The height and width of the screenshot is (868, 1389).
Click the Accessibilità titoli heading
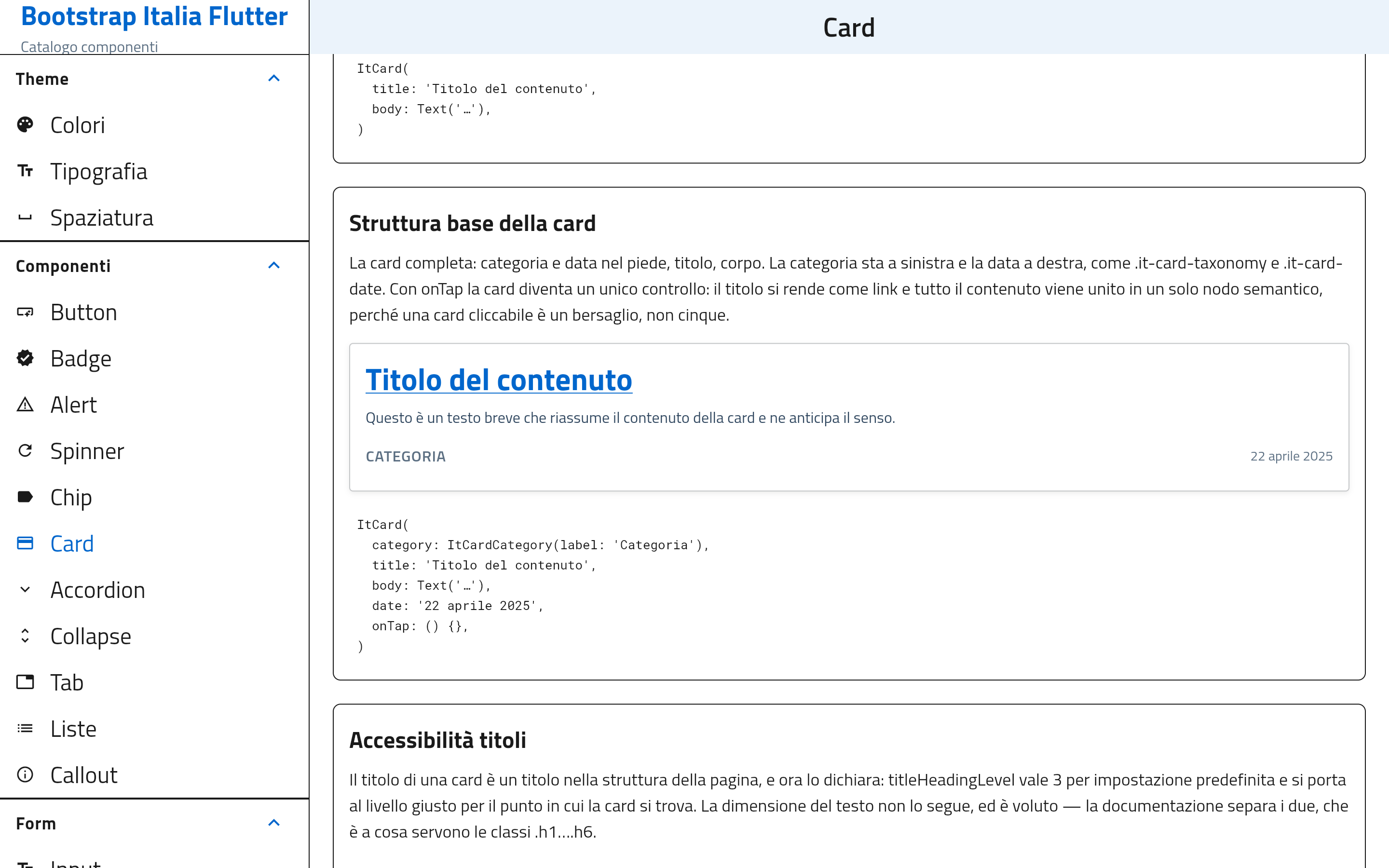pos(437,740)
